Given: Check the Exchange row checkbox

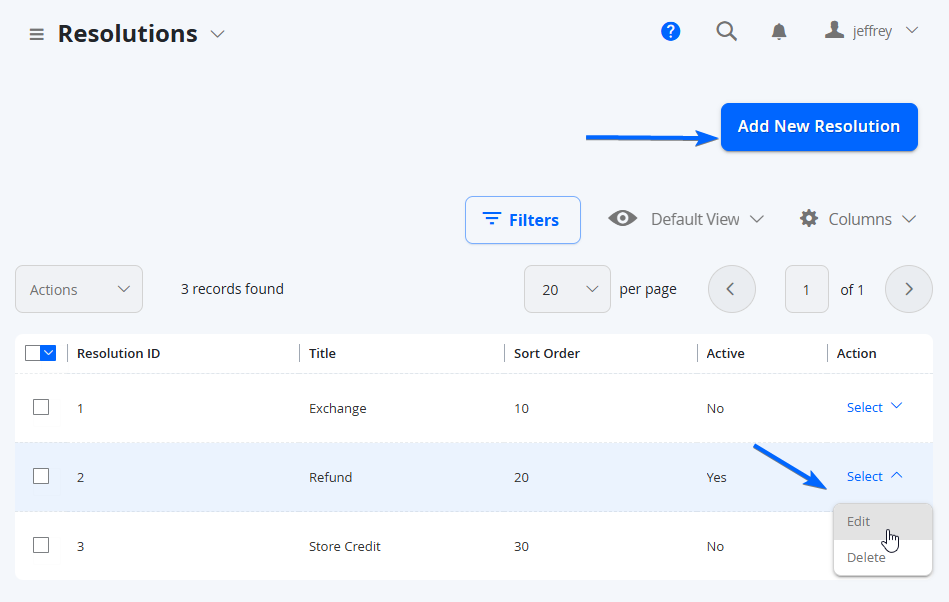Looking at the screenshot, I should click(x=41, y=407).
